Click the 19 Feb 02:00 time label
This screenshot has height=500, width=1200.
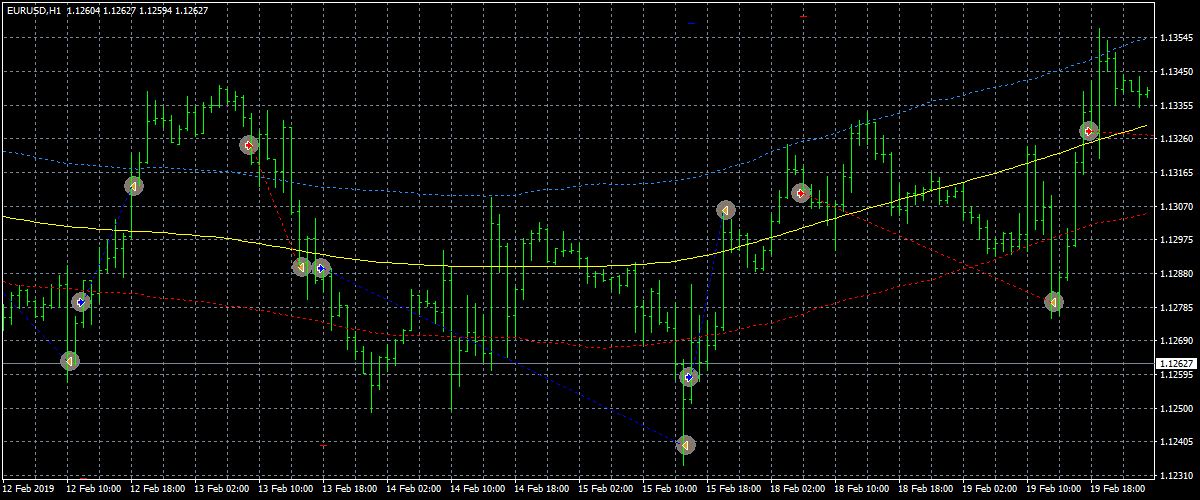[988, 489]
